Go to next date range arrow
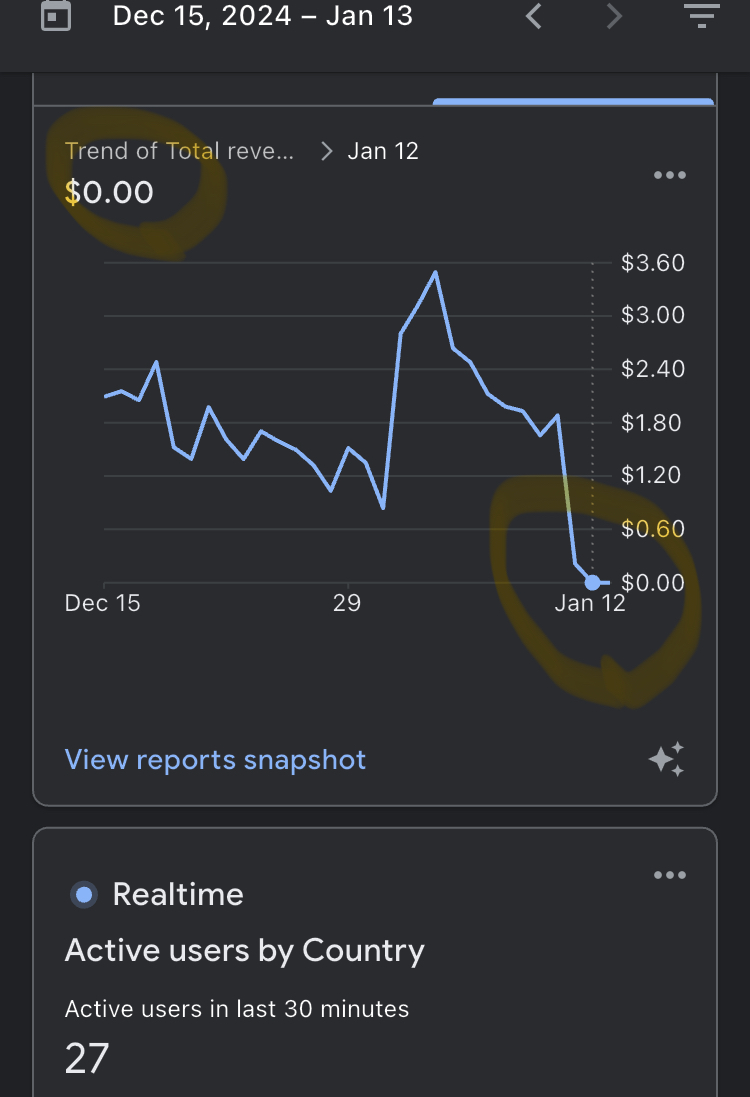This screenshot has width=750, height=1097. (x=614, y=15)
